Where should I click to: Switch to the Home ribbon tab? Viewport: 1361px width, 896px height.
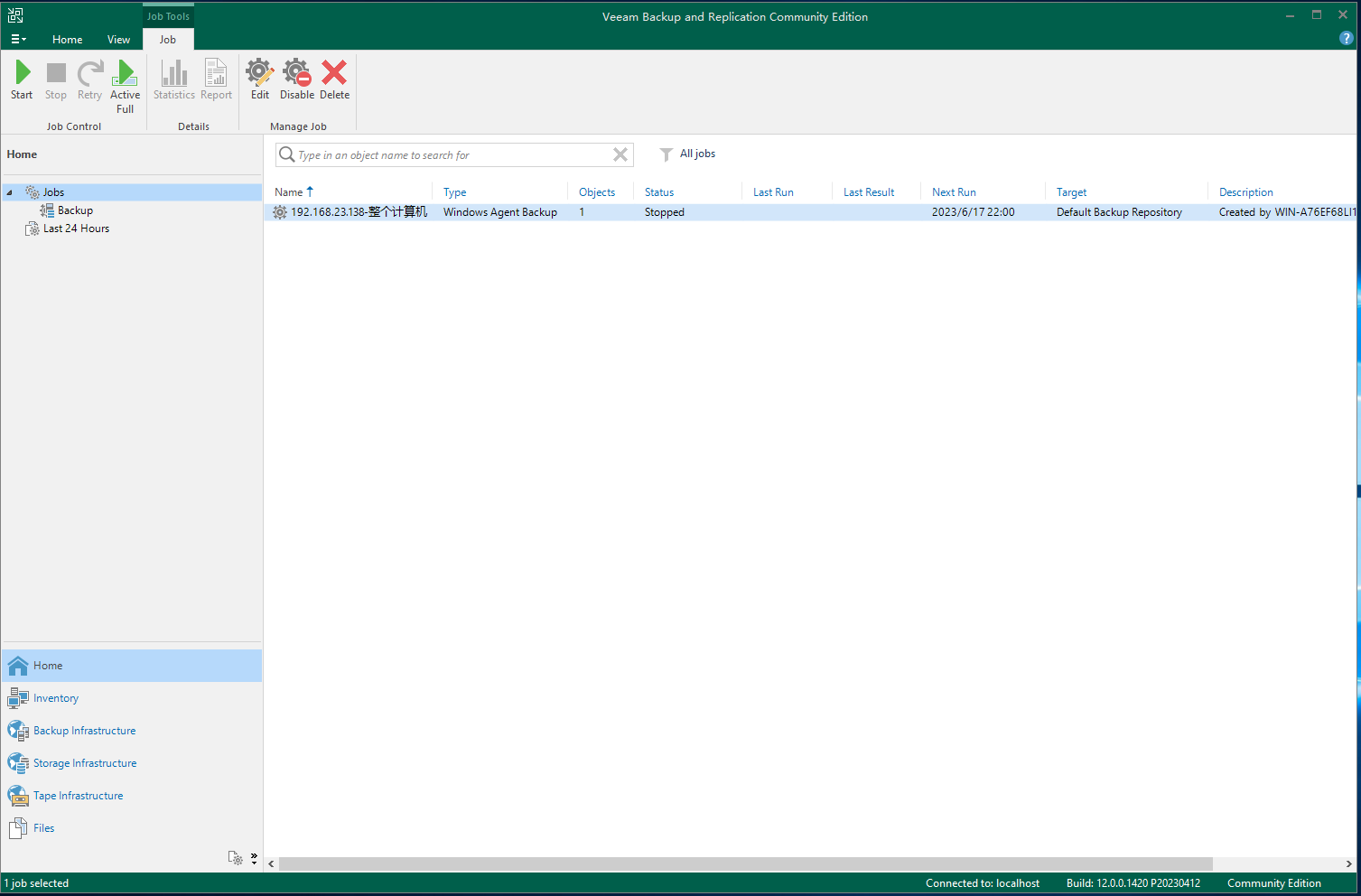67,40
